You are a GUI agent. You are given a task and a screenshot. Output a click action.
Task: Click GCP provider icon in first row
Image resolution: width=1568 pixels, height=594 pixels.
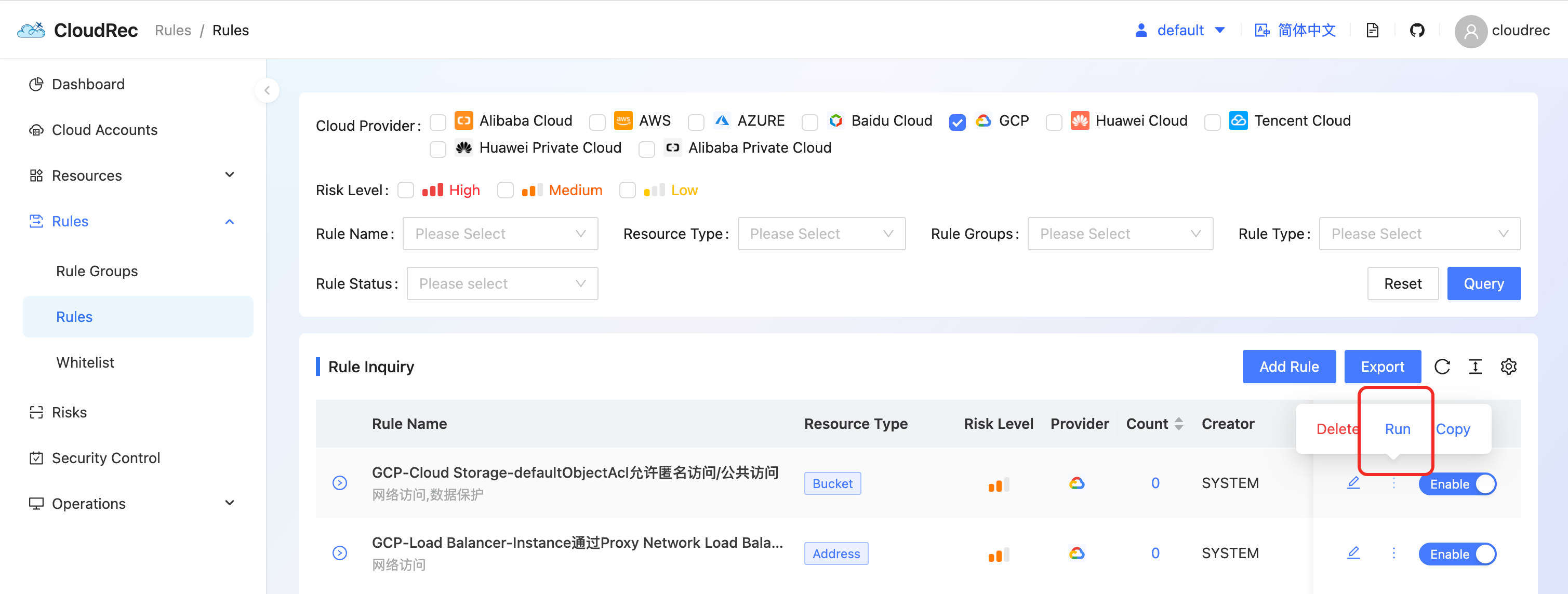(1077, 483)
